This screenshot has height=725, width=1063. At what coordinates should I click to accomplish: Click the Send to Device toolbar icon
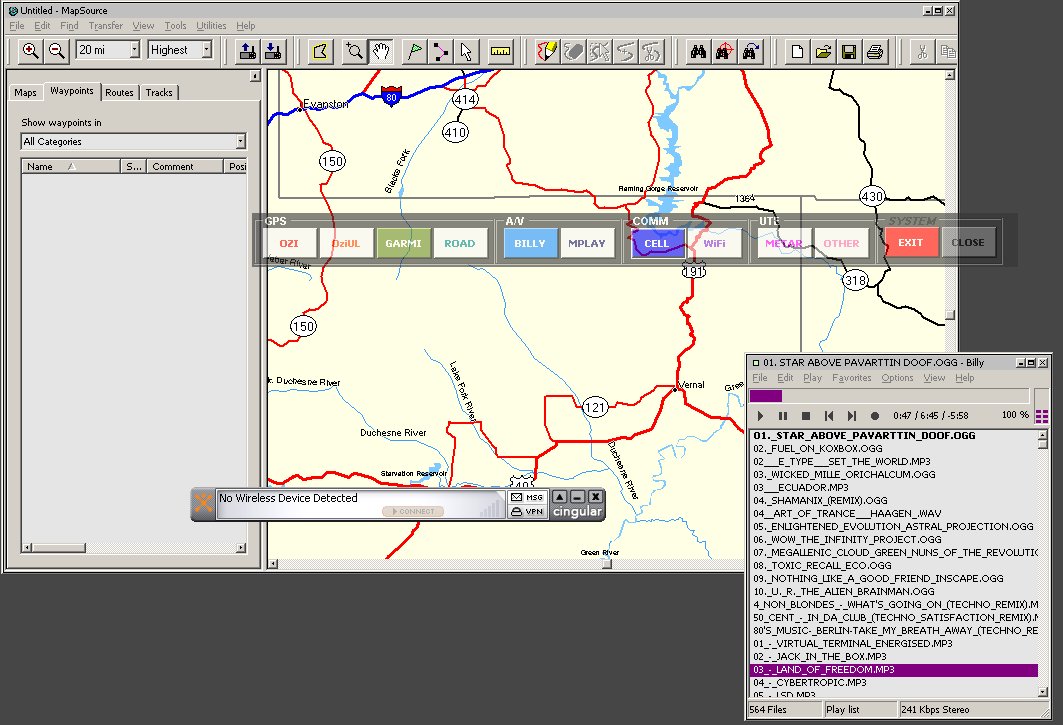pyautogui.click(x=247, y=51)
